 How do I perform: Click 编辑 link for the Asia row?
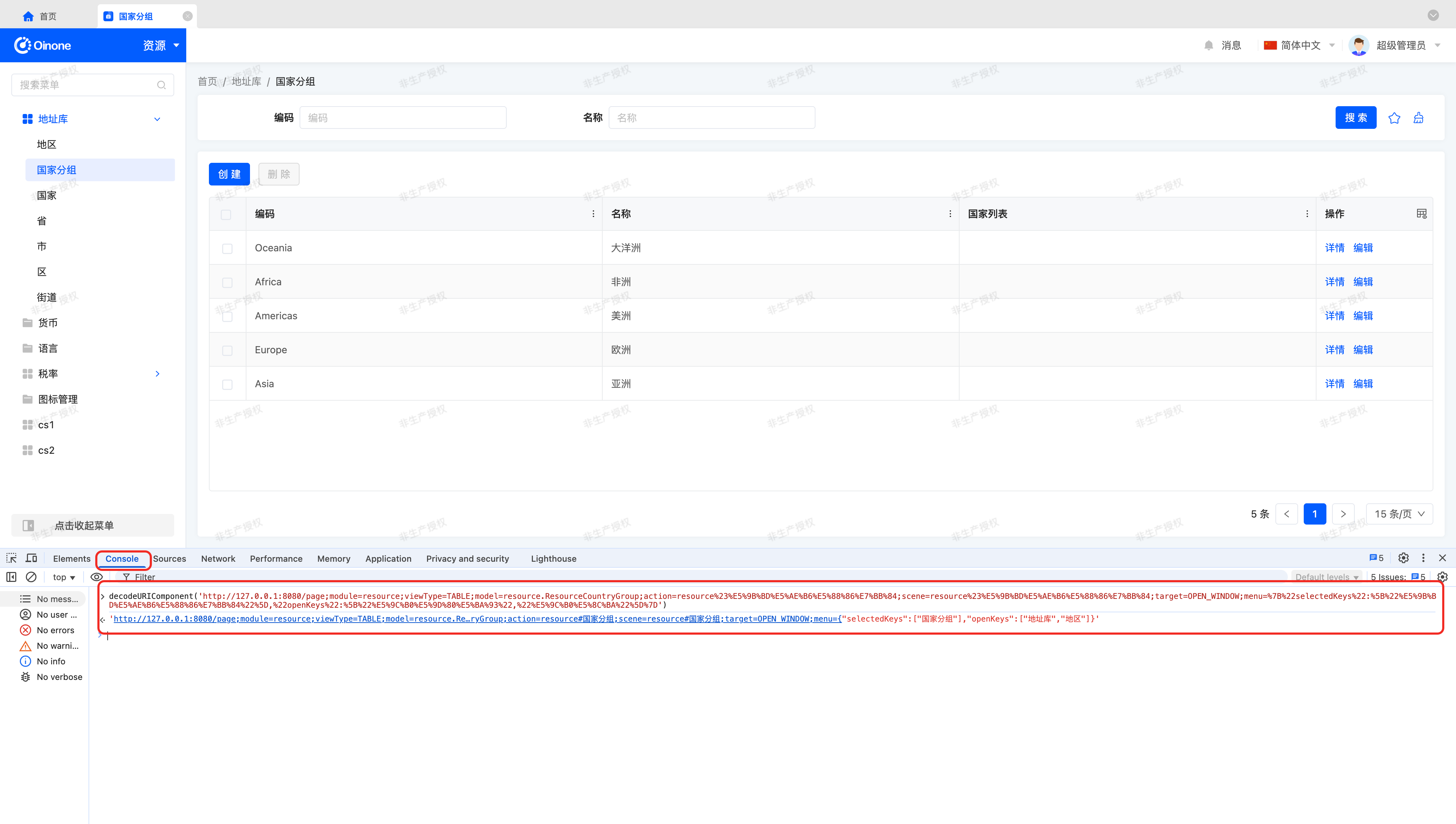pos(1363,384)
